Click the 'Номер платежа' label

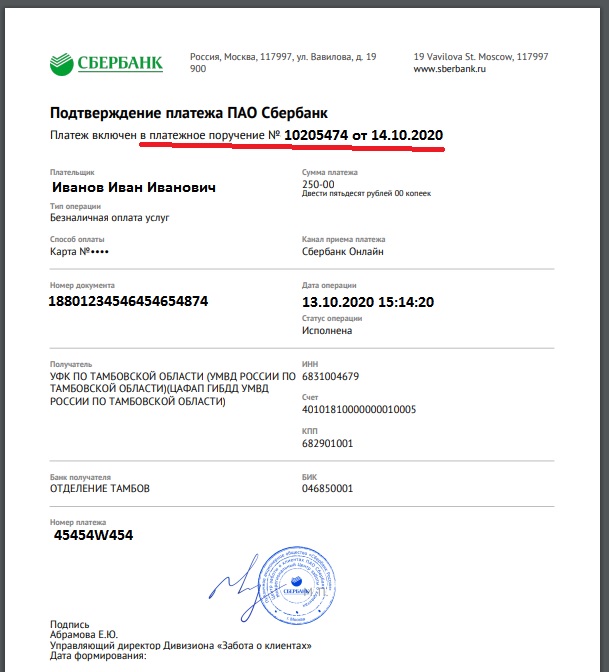pyautogui.click(x=78, y=522)
